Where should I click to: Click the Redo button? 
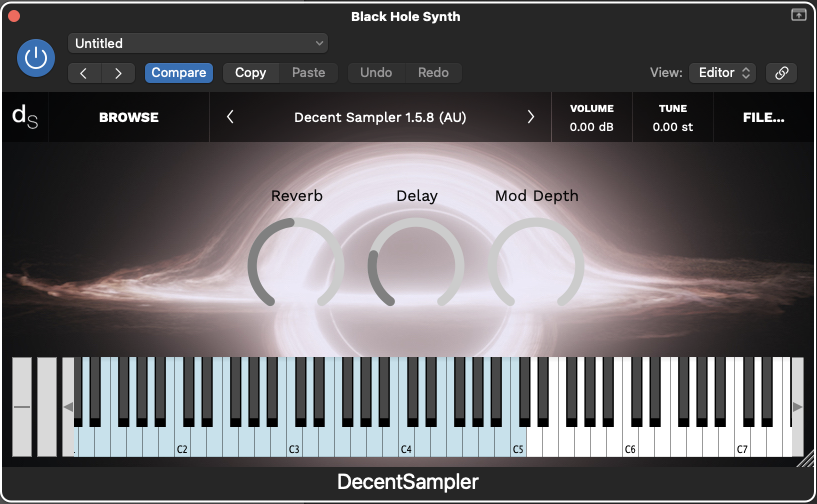click(434, 73)
